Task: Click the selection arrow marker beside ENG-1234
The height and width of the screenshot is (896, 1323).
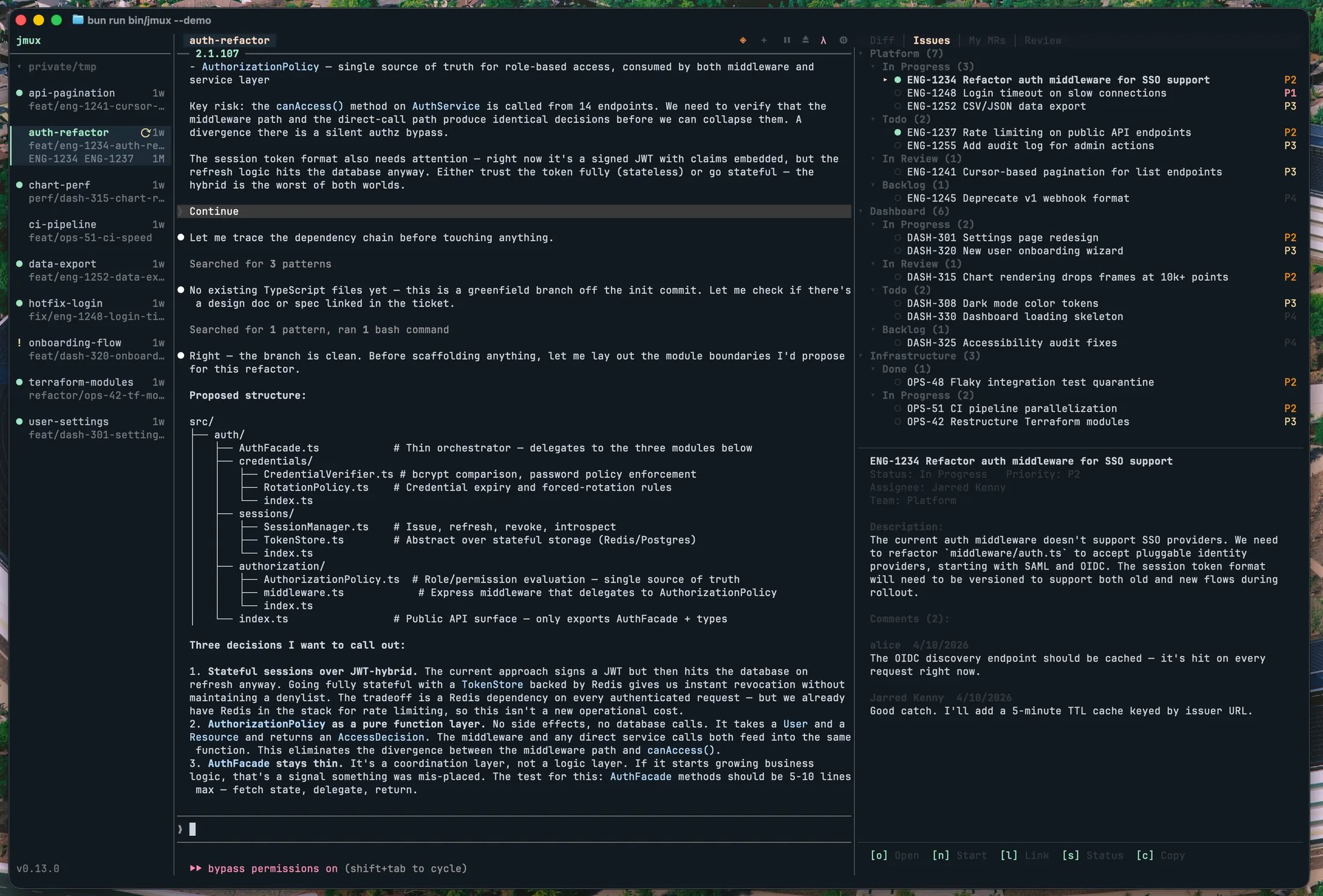Action: coord(885,79)
